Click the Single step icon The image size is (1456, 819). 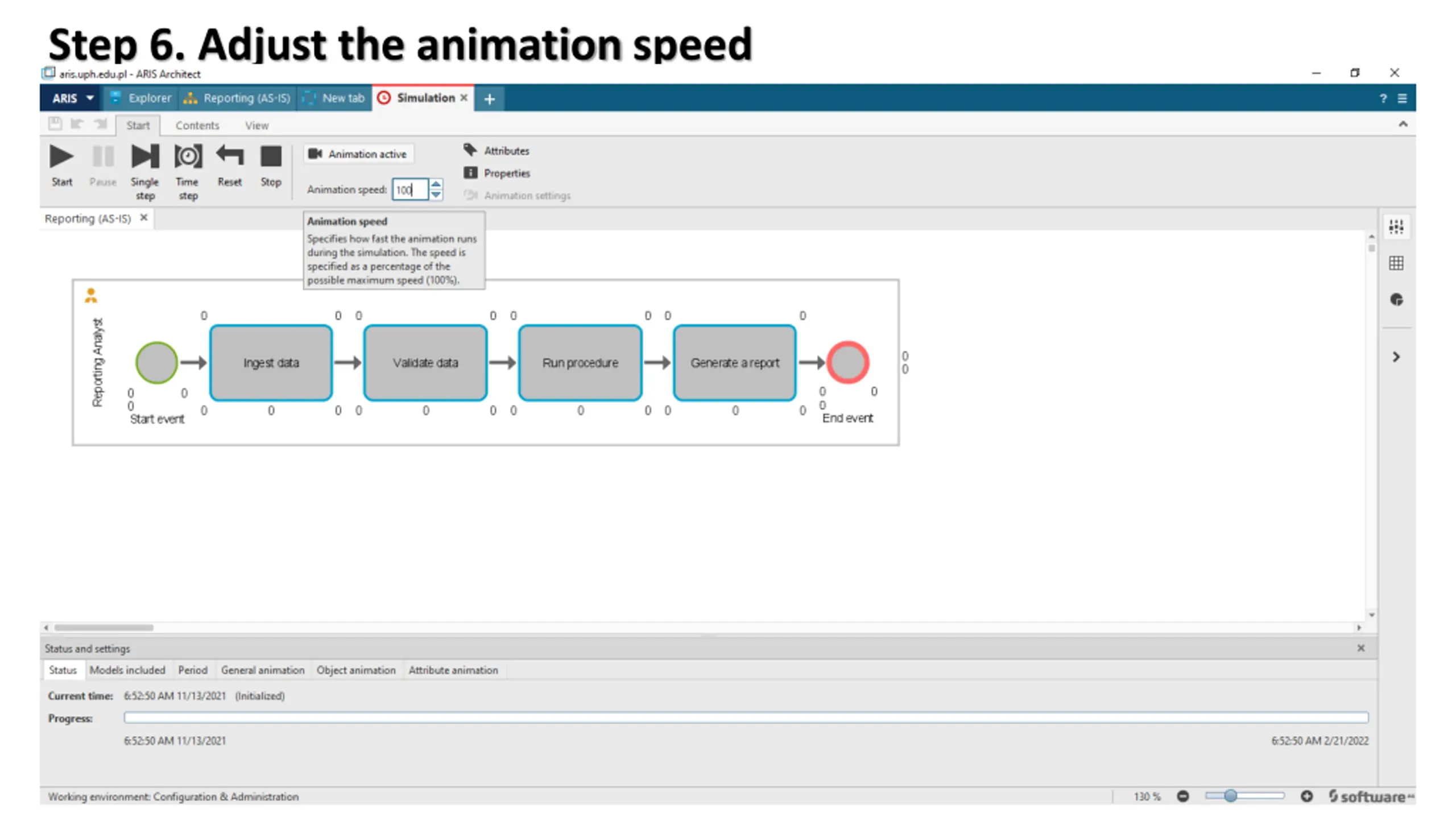(144, 157)
